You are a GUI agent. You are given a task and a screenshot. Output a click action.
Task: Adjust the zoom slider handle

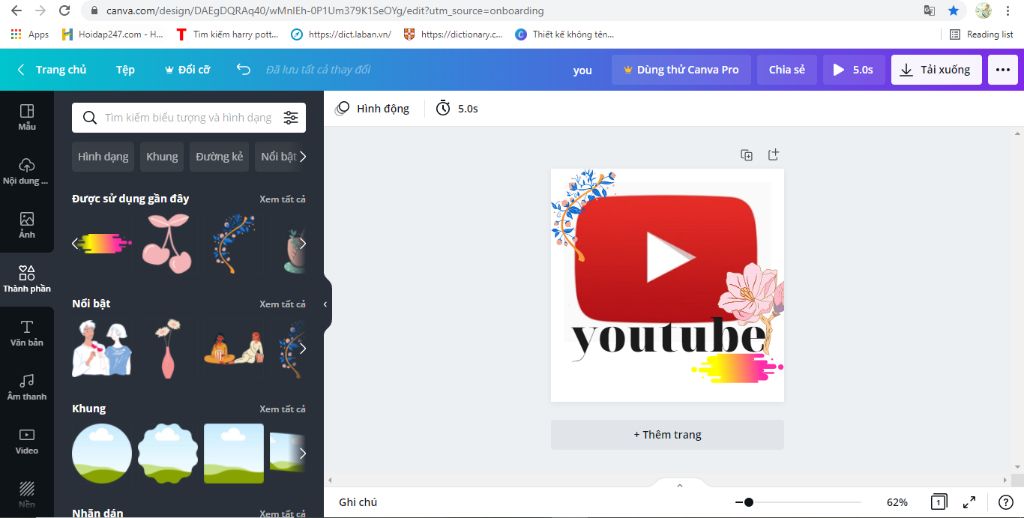[x=748, y=502]
